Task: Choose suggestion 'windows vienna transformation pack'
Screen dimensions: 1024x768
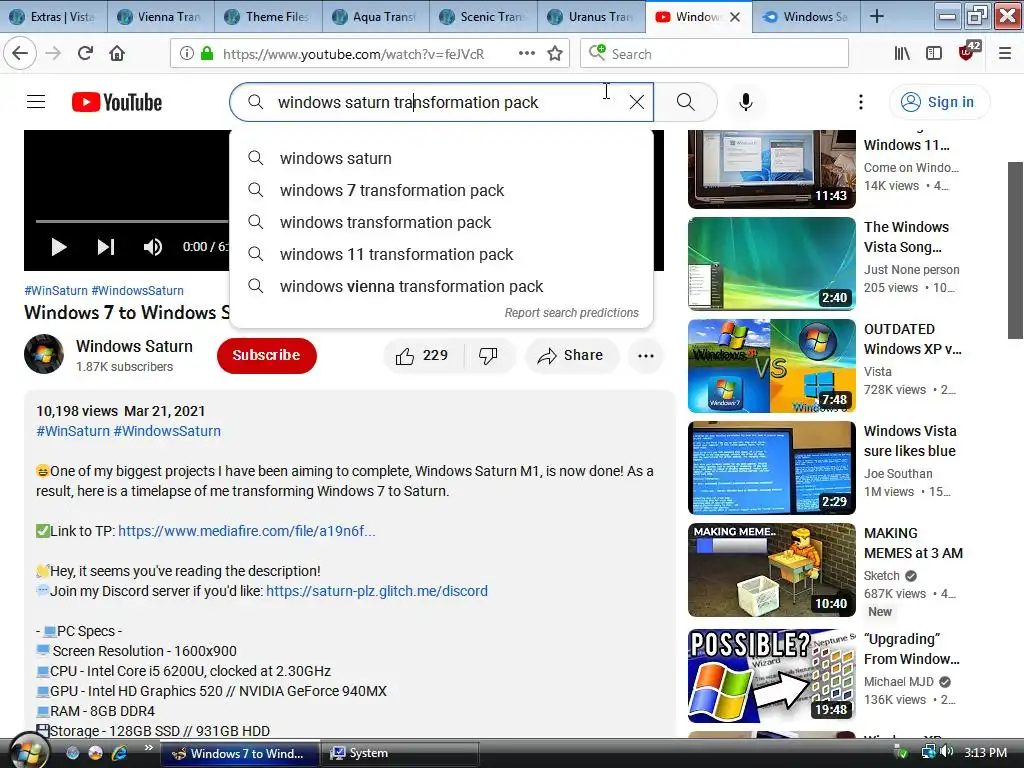Action: pyautogui.click(x=441, y=286)
